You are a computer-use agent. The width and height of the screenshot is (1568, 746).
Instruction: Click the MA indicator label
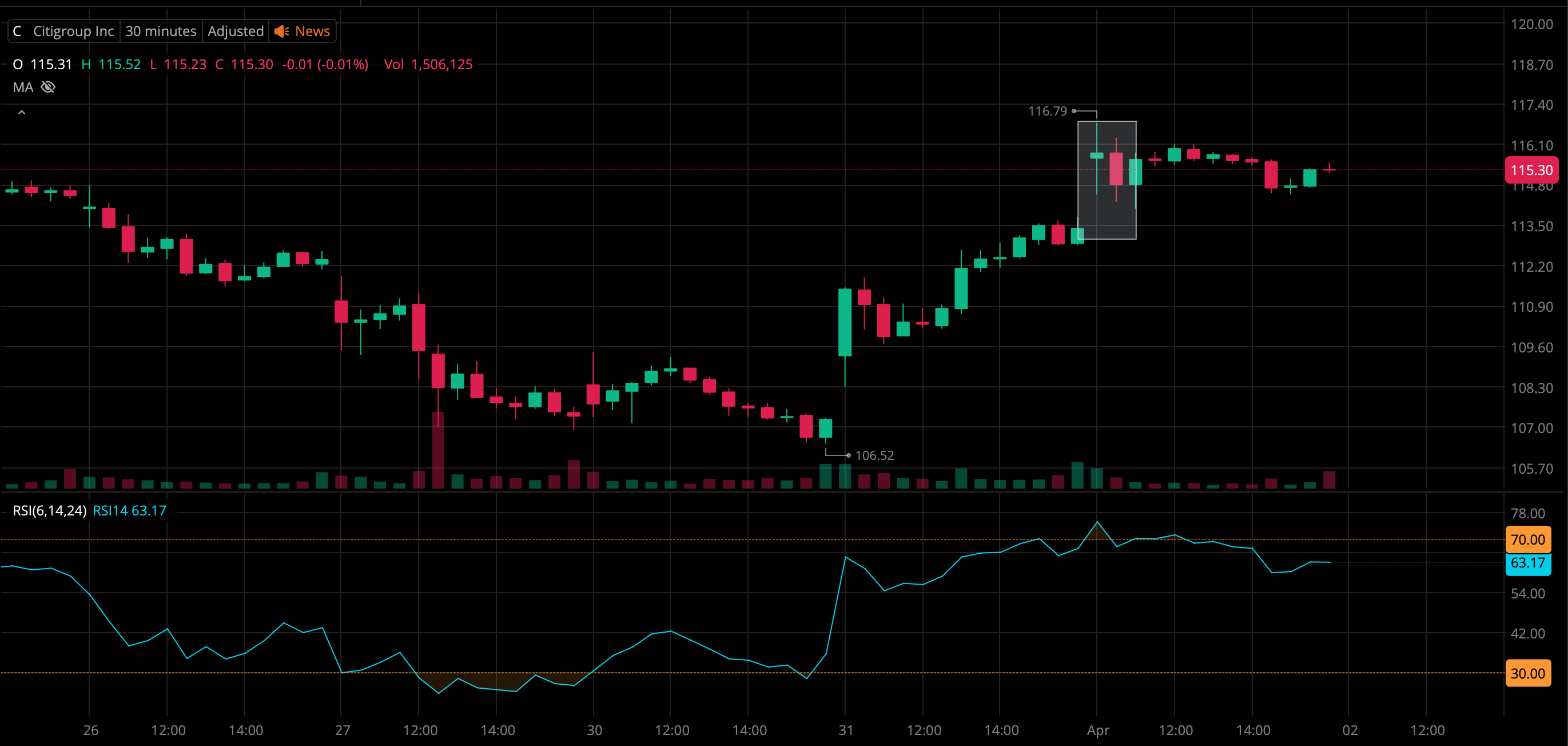point(23,87)
